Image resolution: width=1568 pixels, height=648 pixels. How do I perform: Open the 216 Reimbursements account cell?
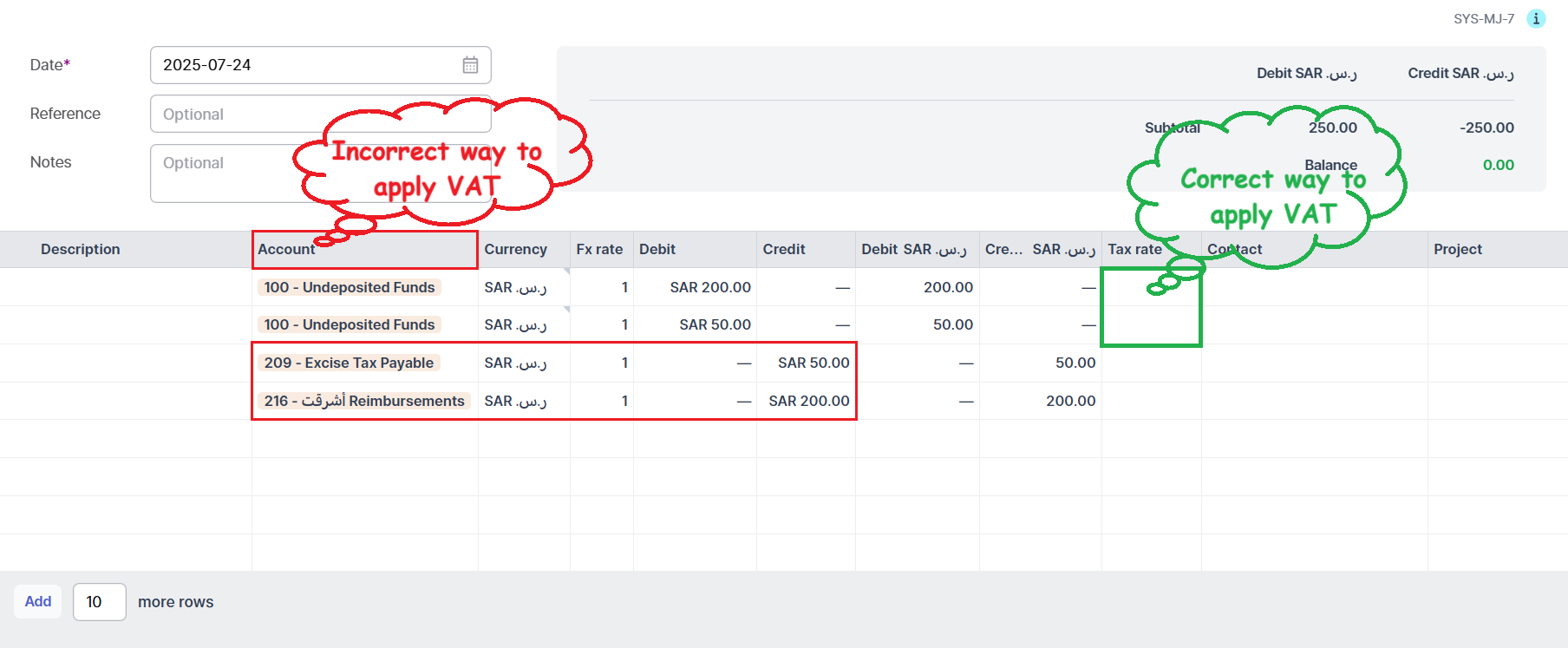364,401
